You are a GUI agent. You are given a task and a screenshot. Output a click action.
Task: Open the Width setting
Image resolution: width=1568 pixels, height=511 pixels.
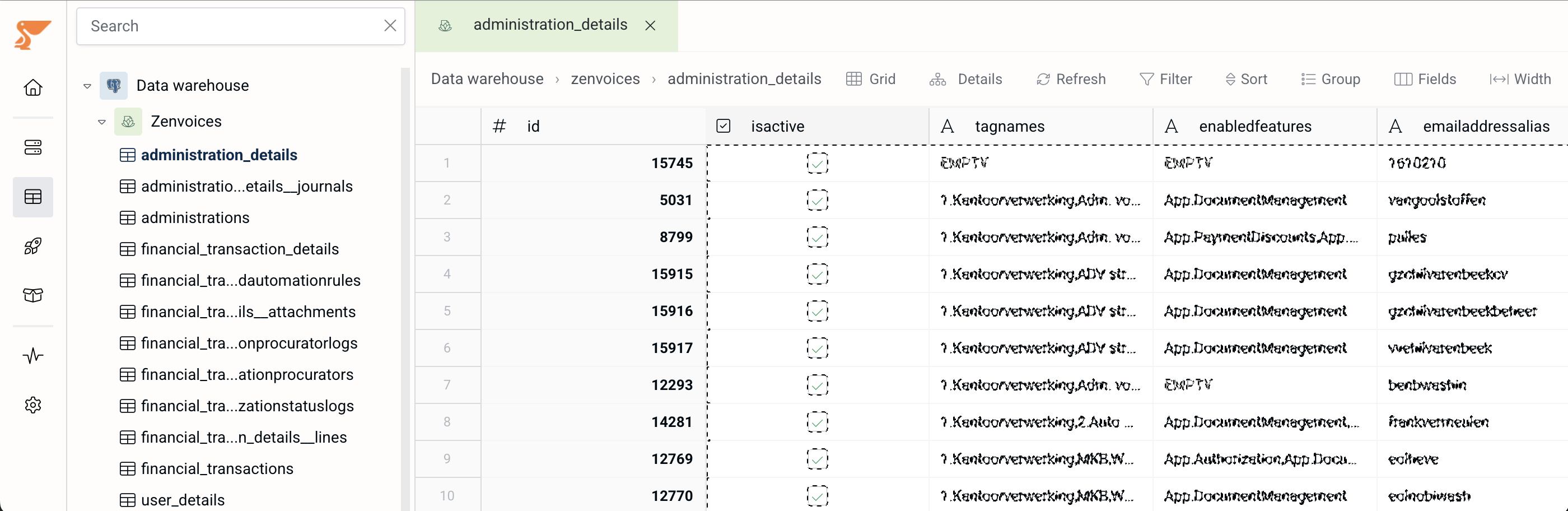1520,79
